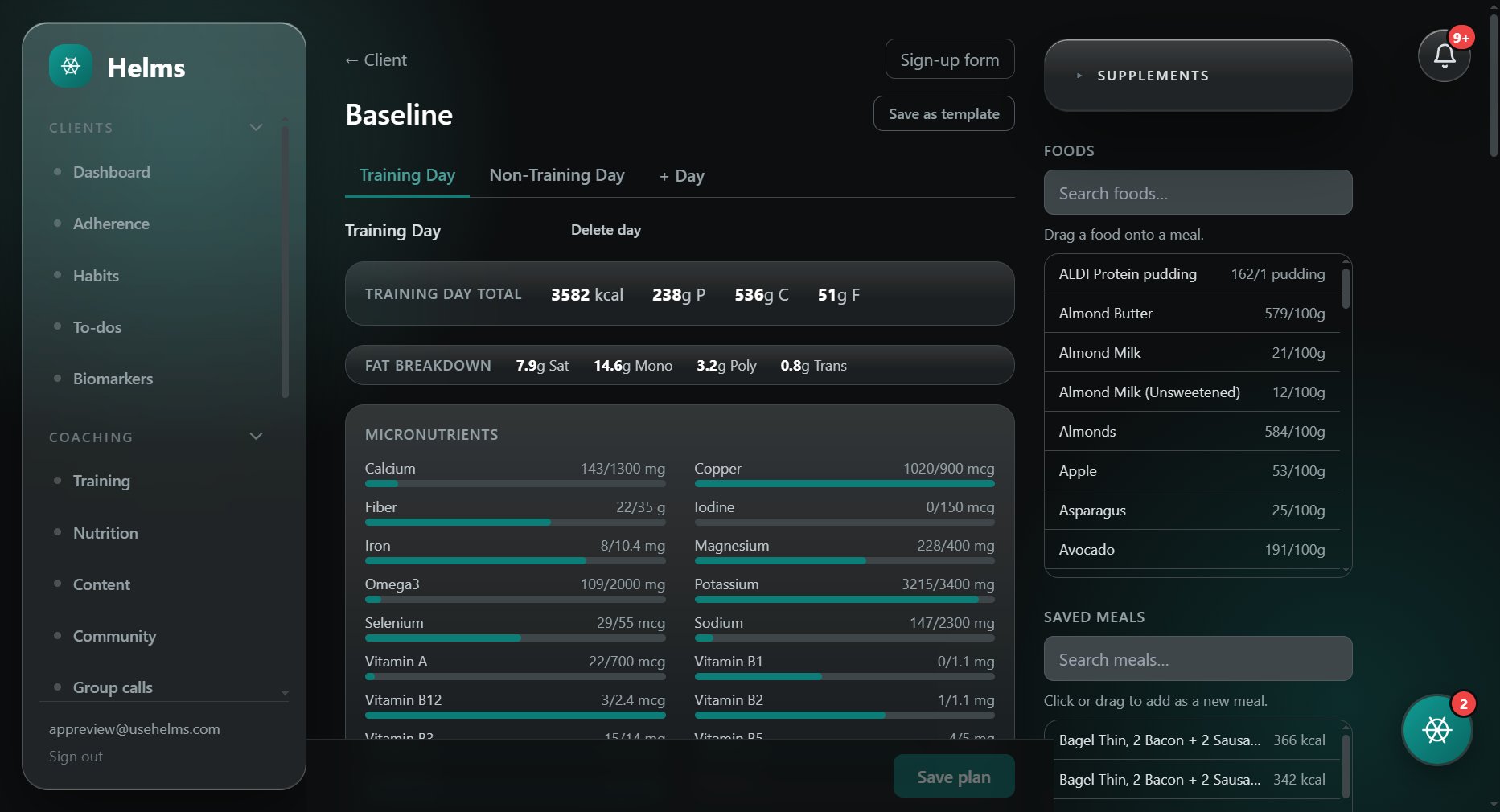
Task: Open Nutrition under Coaching
Action: (105, 533)
